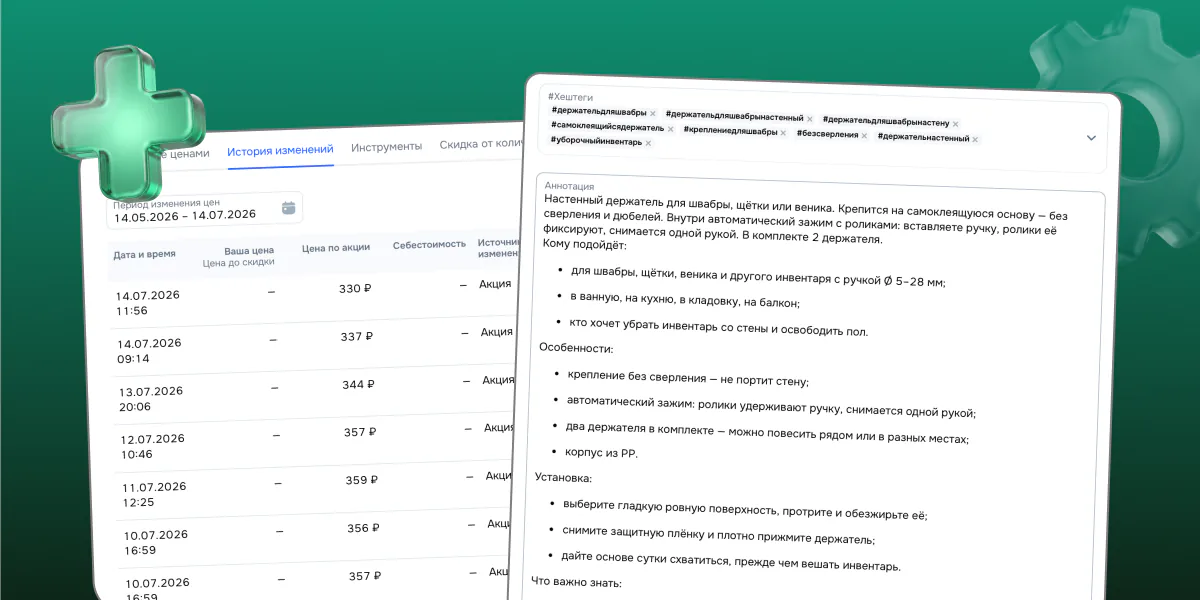Click the #держательдляшвабры hashtag text
The width and height of the screenshot is (1200, 600).
pos(598,111)
